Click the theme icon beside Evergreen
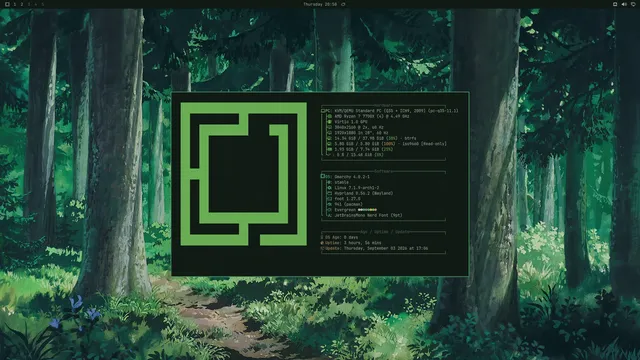 click(x=329, y=210)
